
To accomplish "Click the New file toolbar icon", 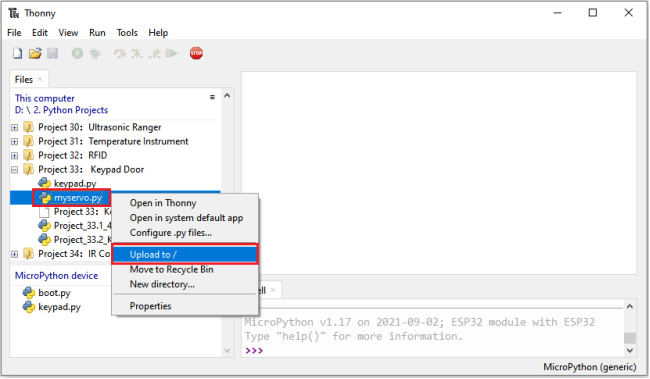I will (x=17, y=53).
